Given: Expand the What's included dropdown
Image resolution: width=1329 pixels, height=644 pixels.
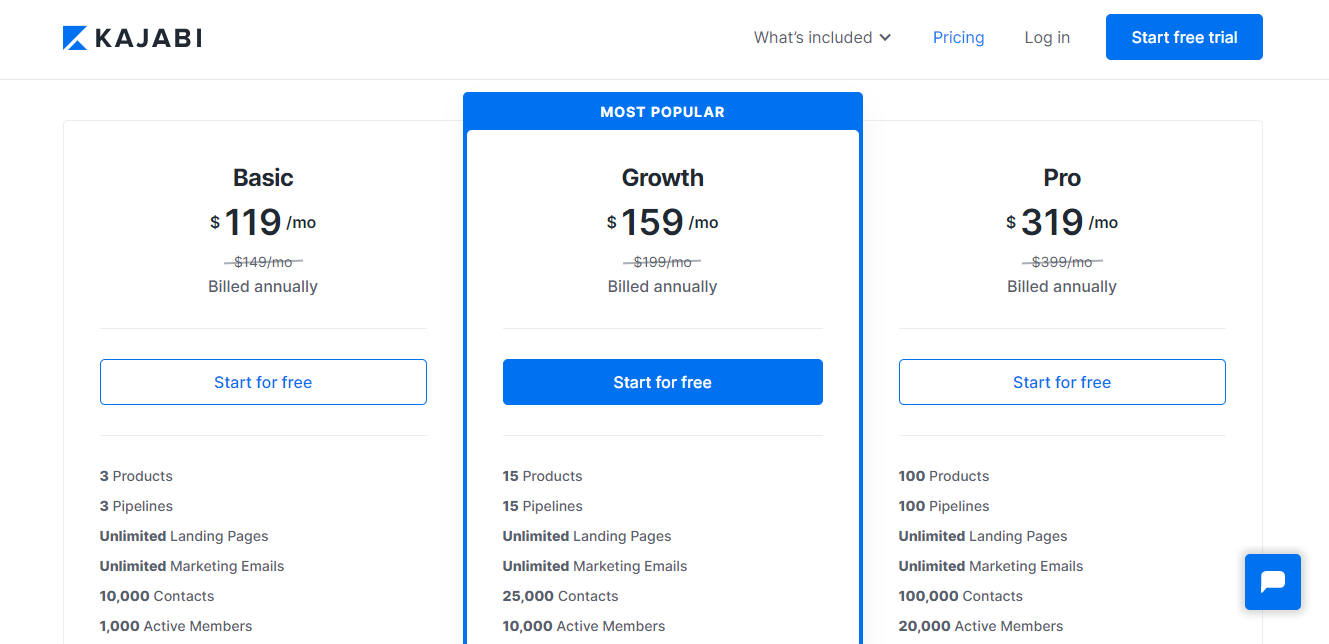Looking at the screenshot, I should [x=813, y=38].
